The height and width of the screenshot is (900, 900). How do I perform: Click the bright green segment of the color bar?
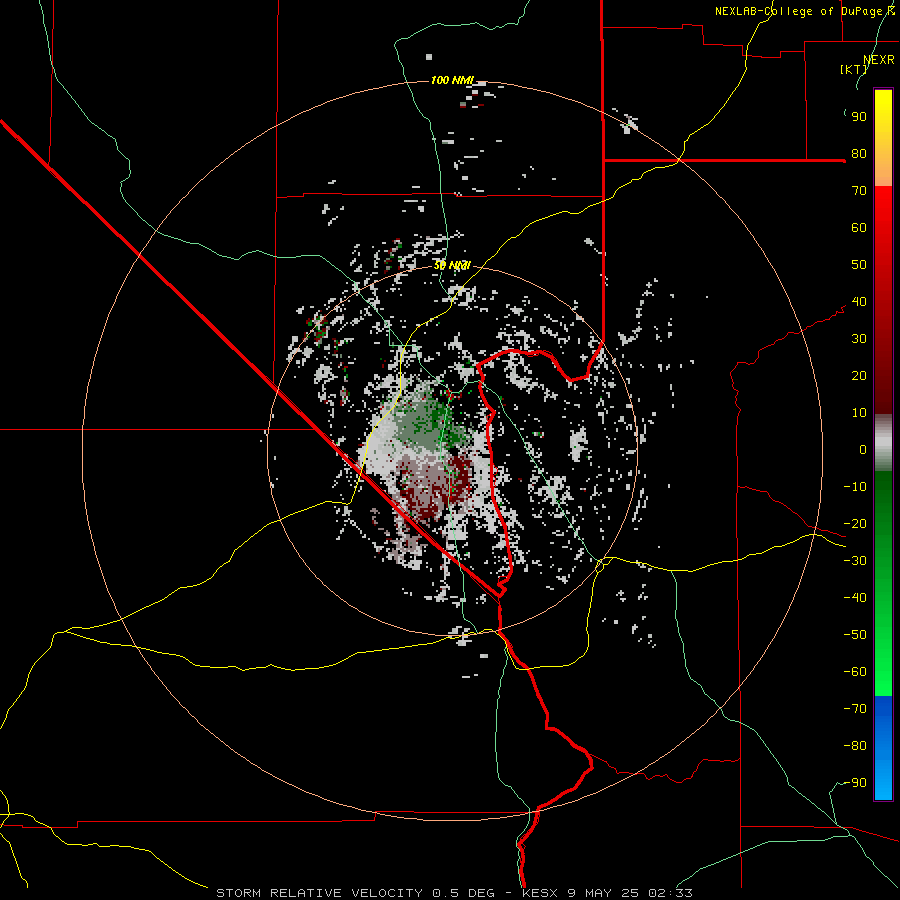pos(883,654)
